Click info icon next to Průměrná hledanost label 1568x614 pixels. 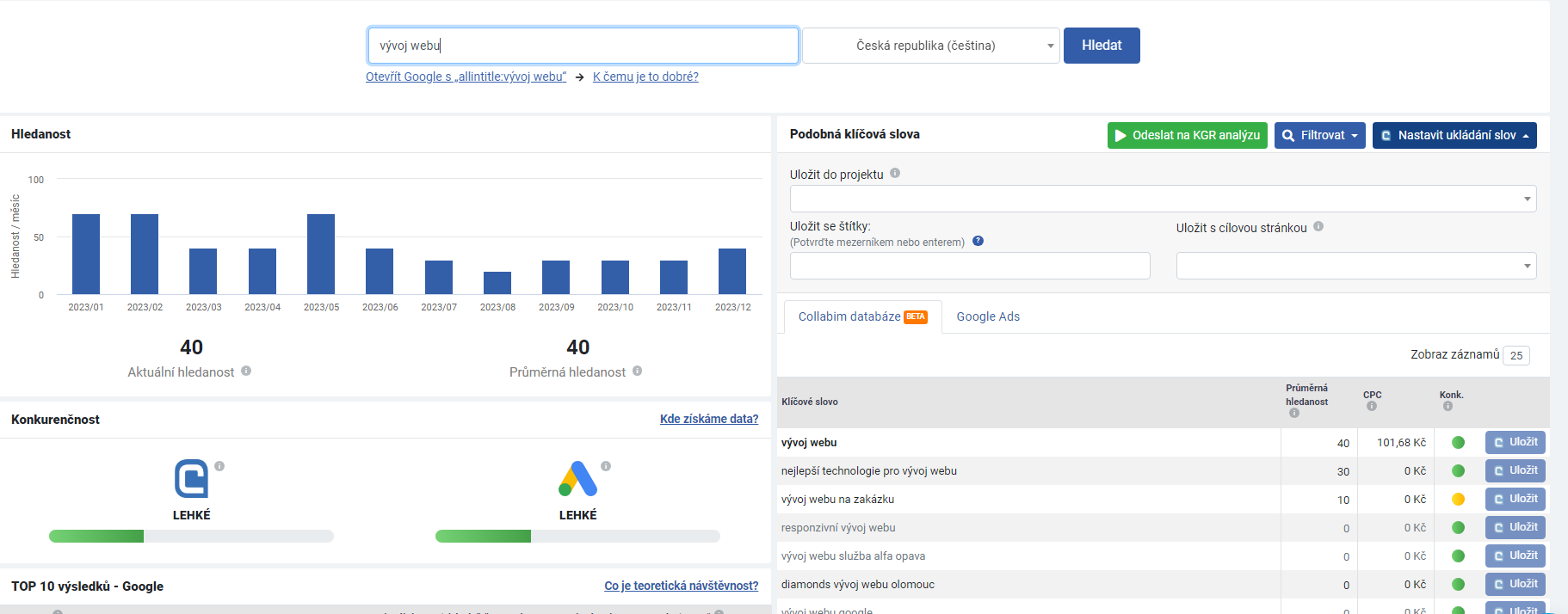tap(638, 371)
